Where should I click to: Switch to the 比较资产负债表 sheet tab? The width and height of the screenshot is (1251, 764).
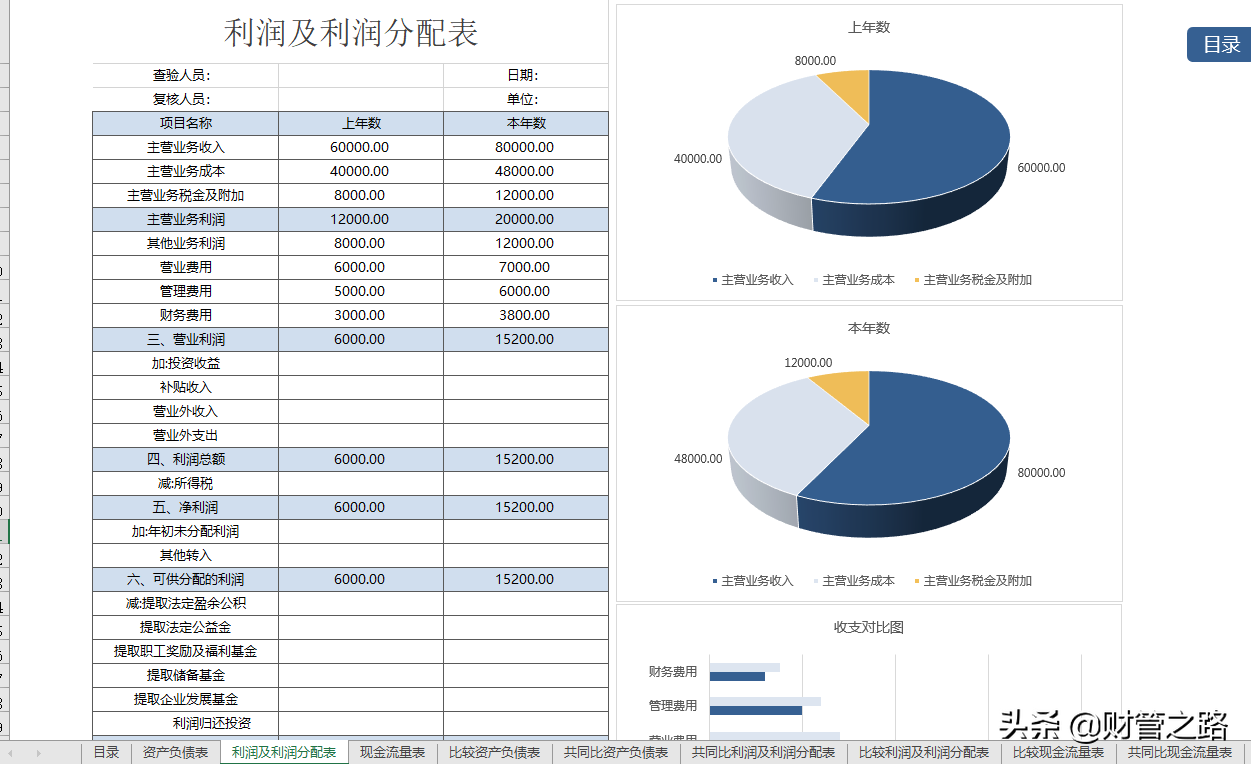(494, 753)
